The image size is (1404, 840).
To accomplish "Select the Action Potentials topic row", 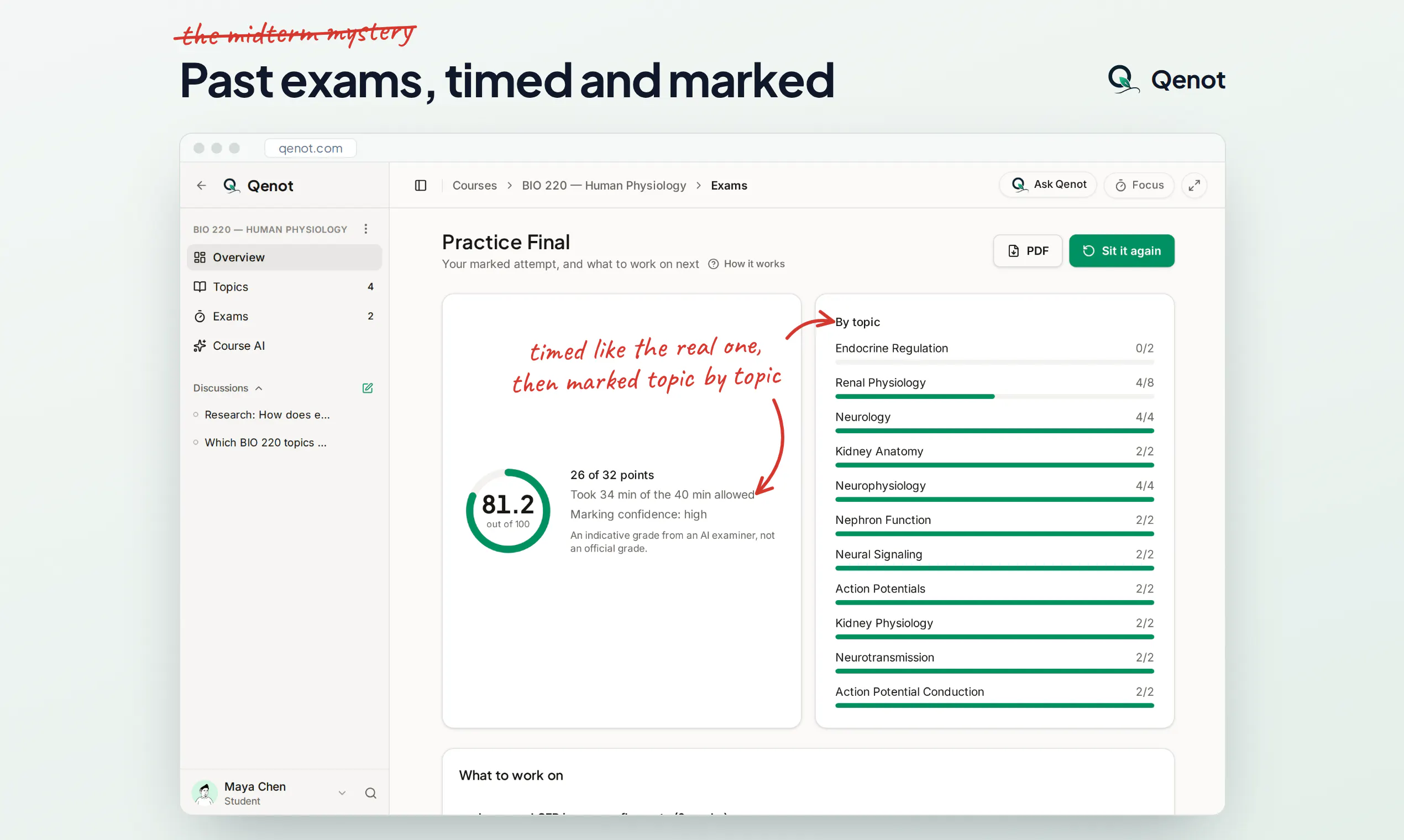I will (x=994, y=595).
